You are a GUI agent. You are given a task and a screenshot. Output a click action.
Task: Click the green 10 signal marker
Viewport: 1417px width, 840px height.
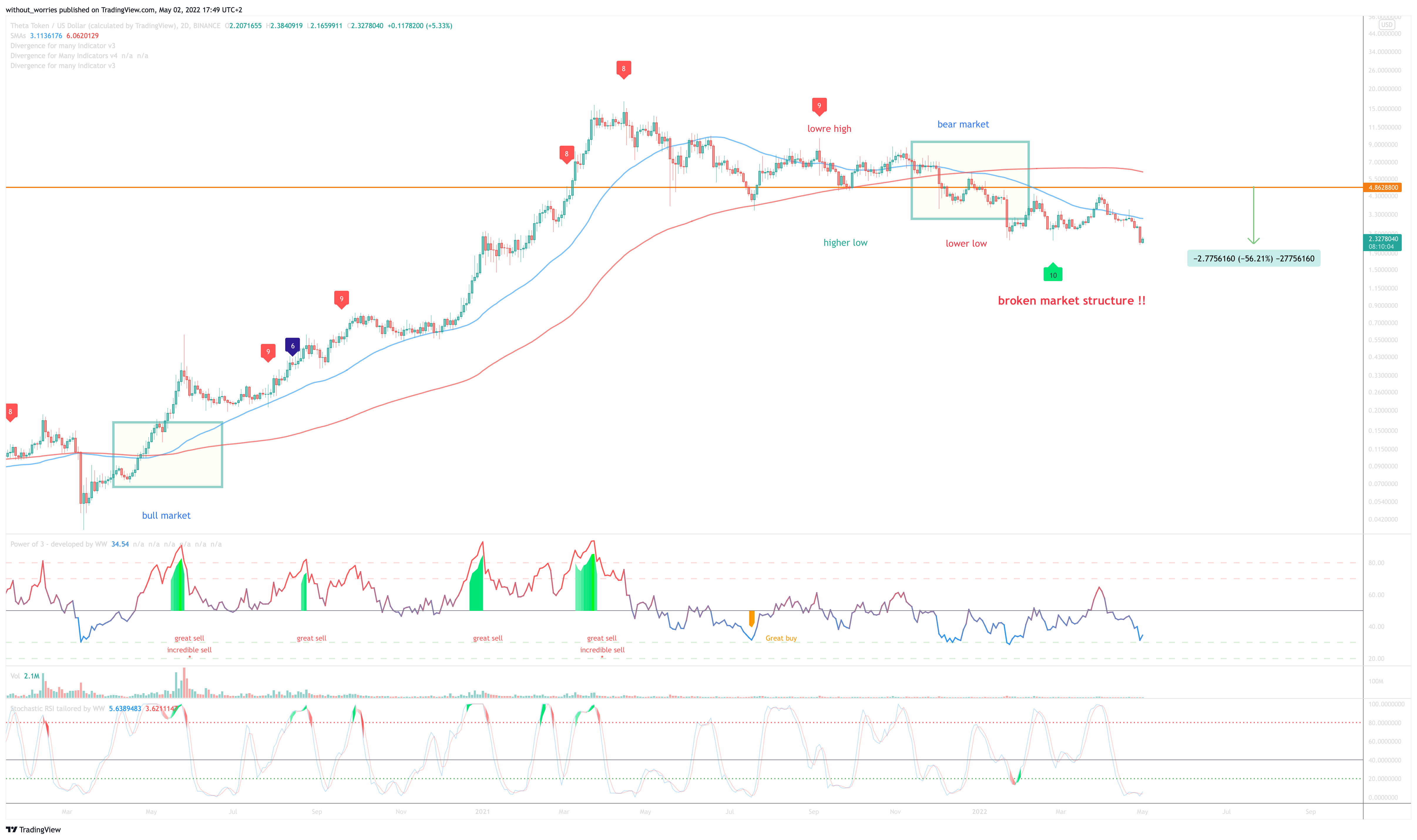[x=1052, y=273]
